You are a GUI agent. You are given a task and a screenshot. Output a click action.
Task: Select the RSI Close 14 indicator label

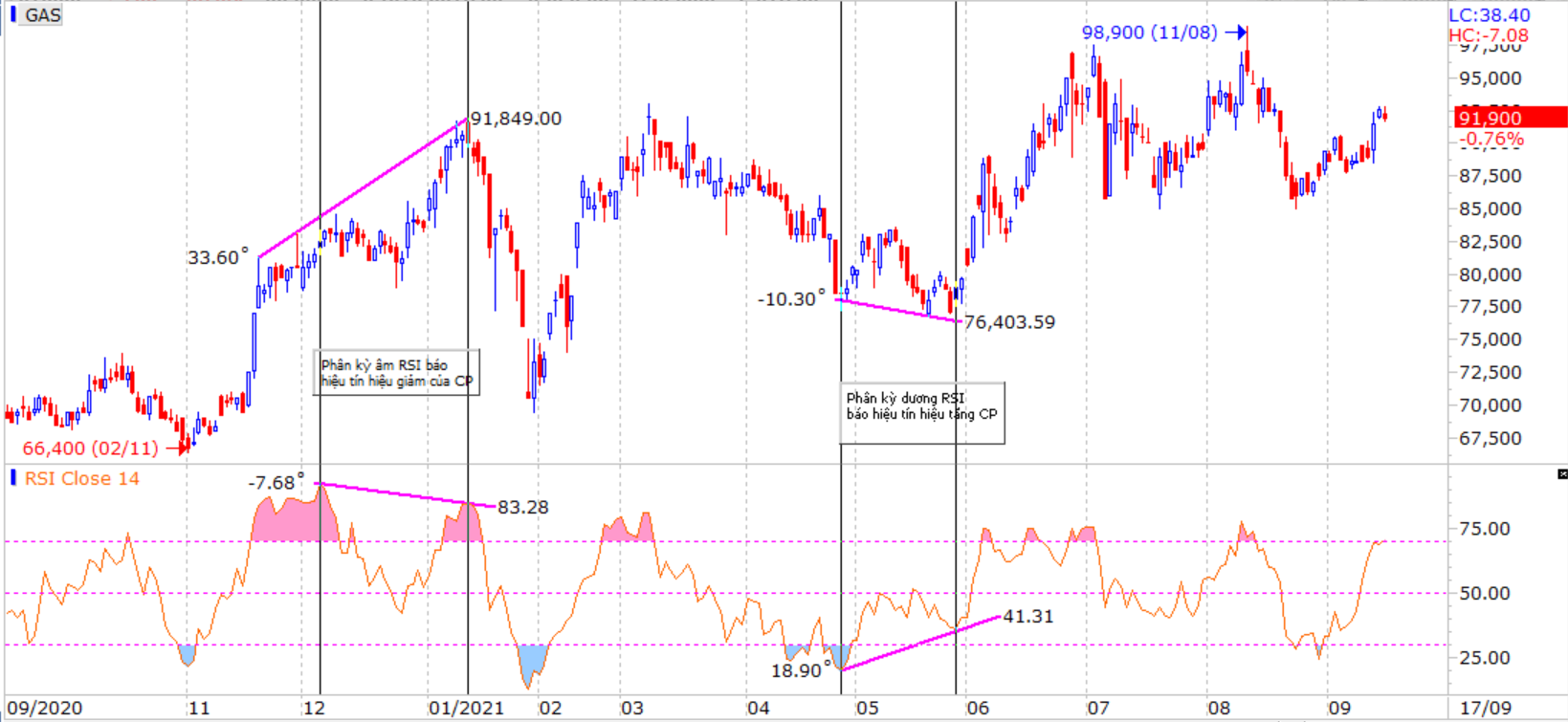pyautogui.click(x=82, y=478)
